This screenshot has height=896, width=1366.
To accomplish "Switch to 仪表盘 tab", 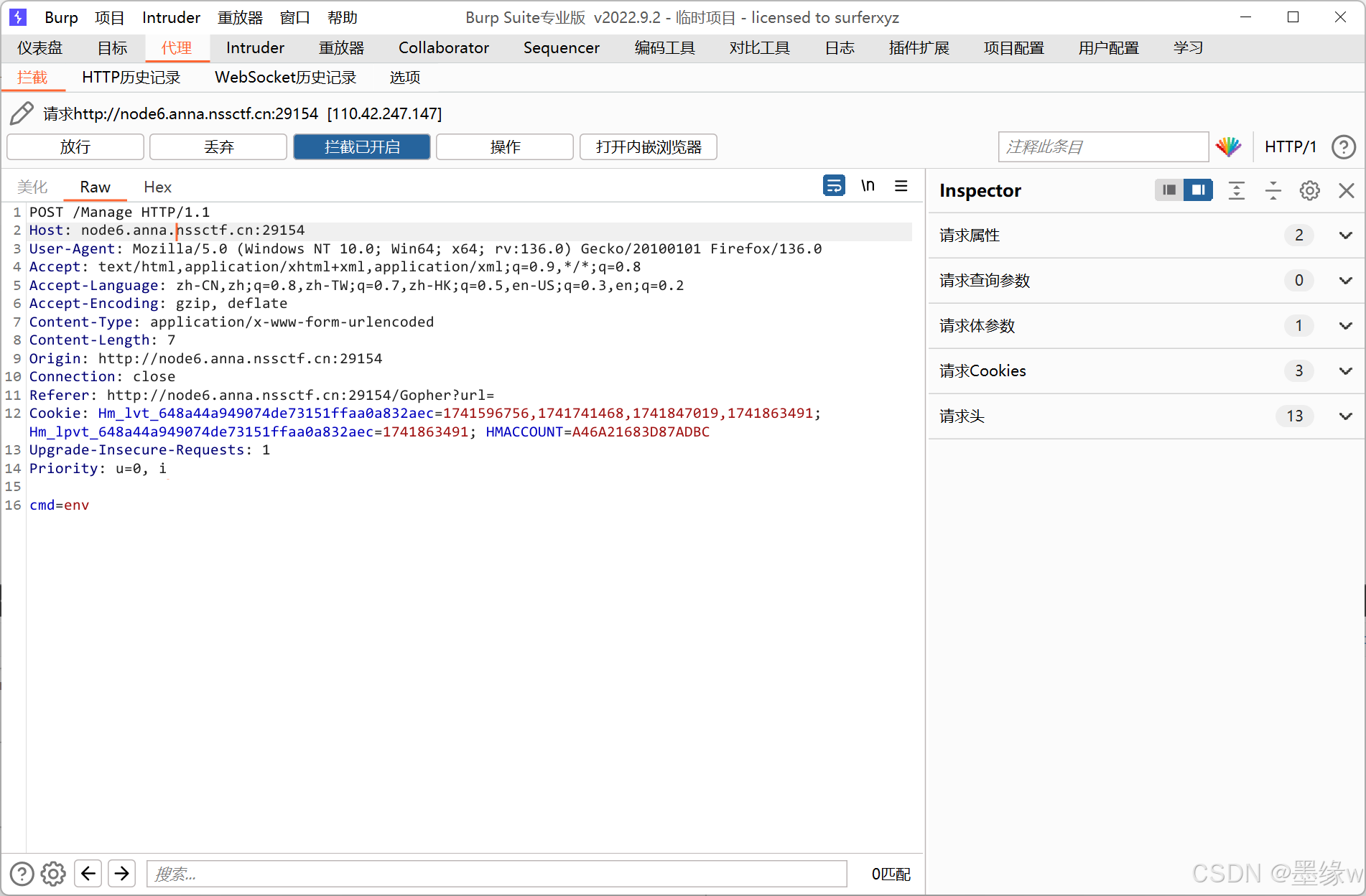I will 40,47.
